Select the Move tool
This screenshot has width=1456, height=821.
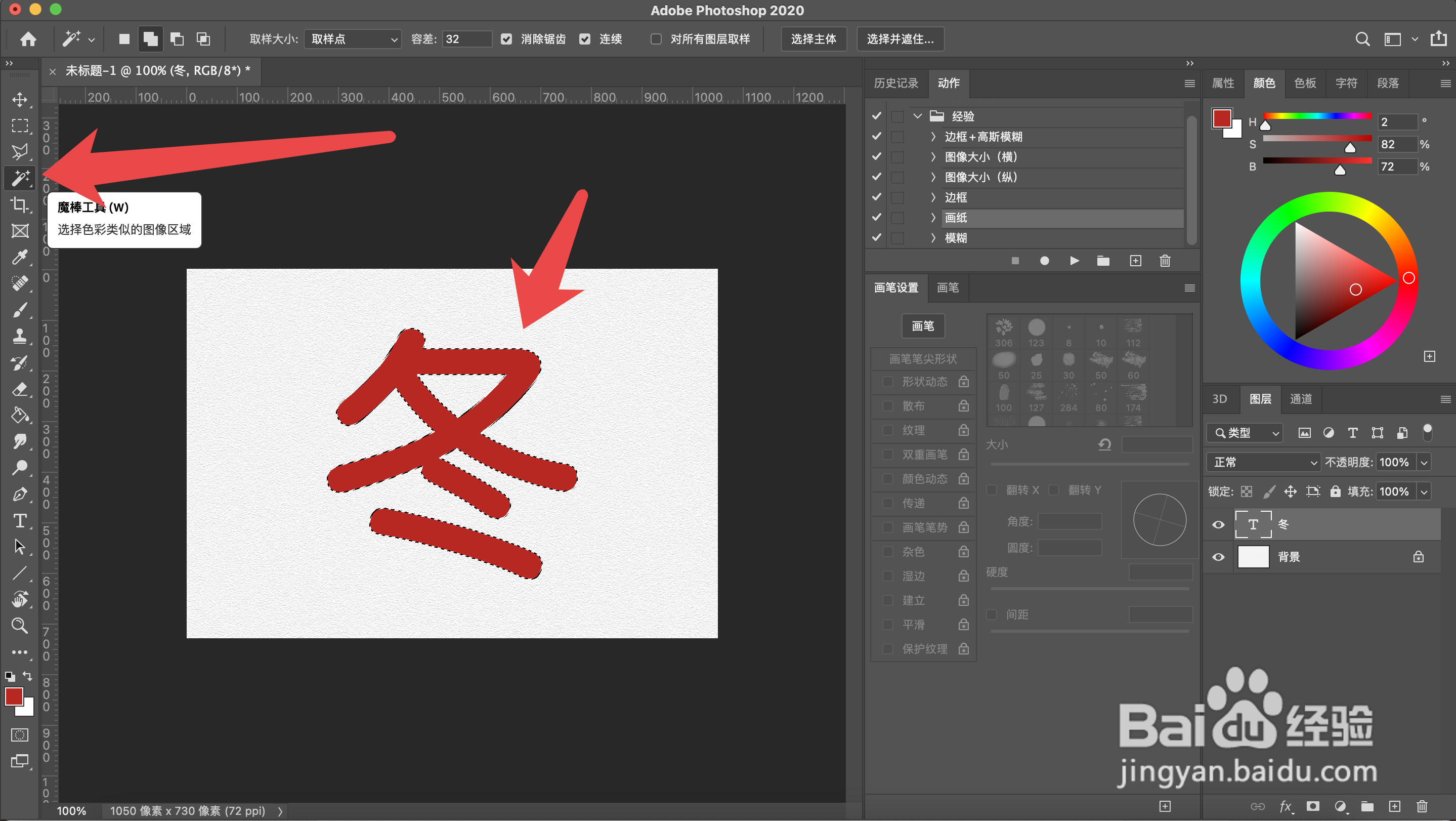(20, 100)
